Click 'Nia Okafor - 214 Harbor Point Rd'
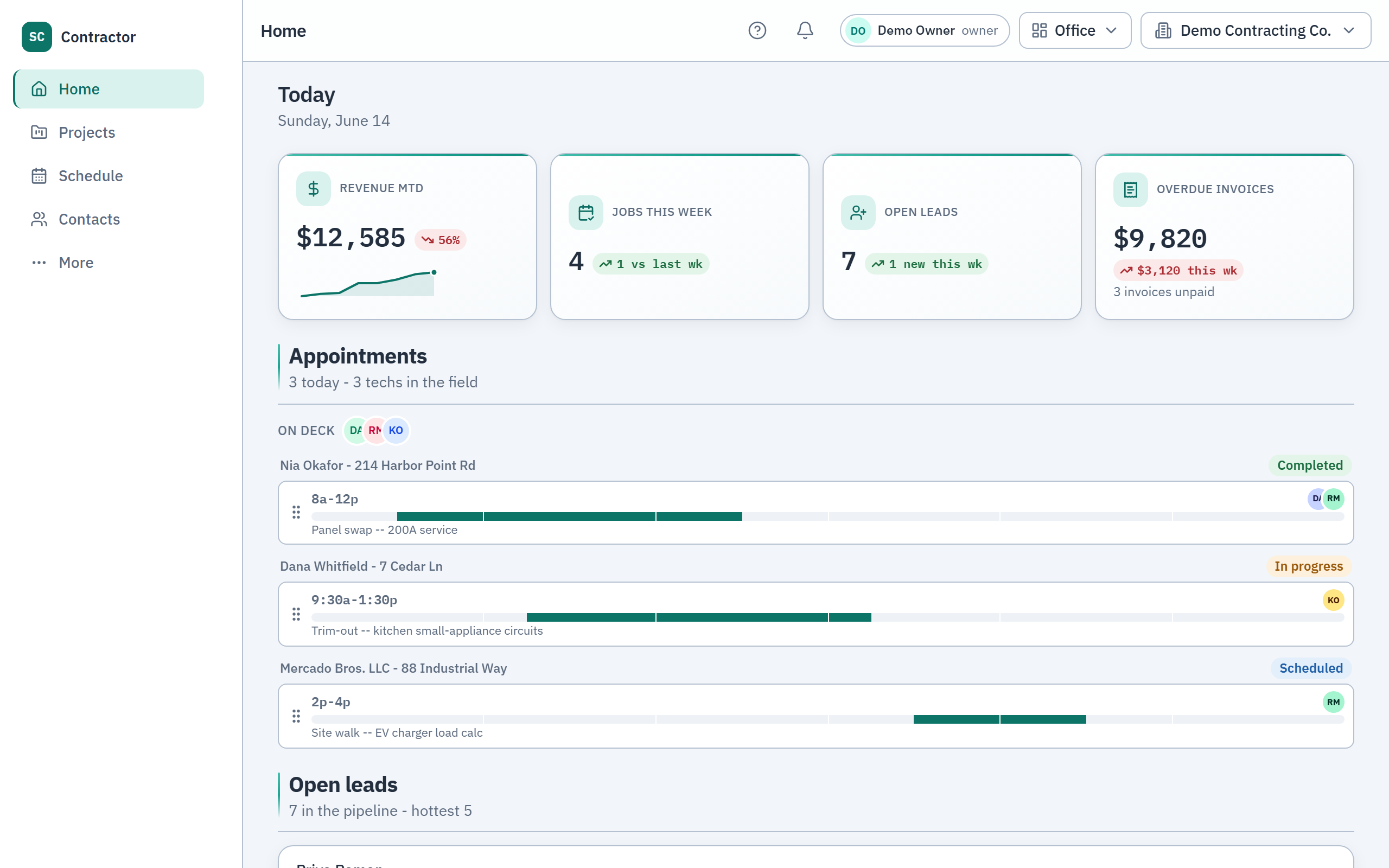1389x868 pixels. tap(378, 465)
